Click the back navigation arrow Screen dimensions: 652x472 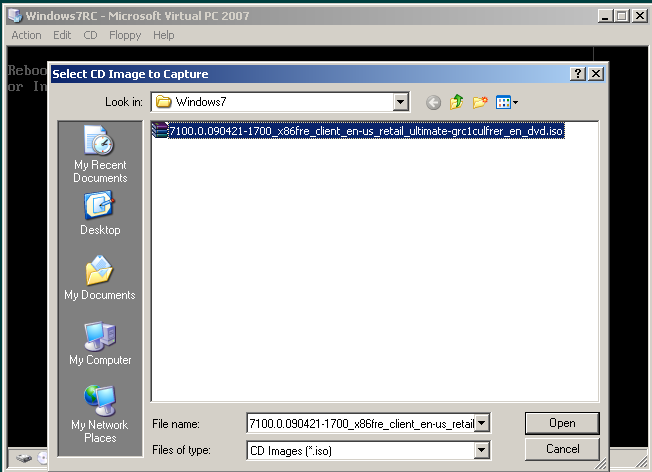(433, 102)
